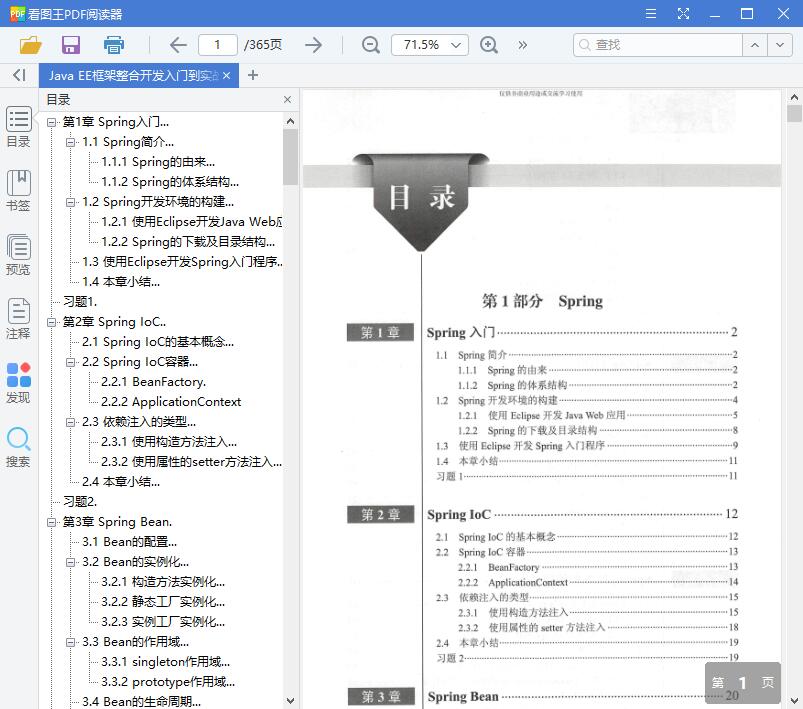
Task: Collapse the 第1章 Spring入门 tree node
Action: click(x=51, y=122)
